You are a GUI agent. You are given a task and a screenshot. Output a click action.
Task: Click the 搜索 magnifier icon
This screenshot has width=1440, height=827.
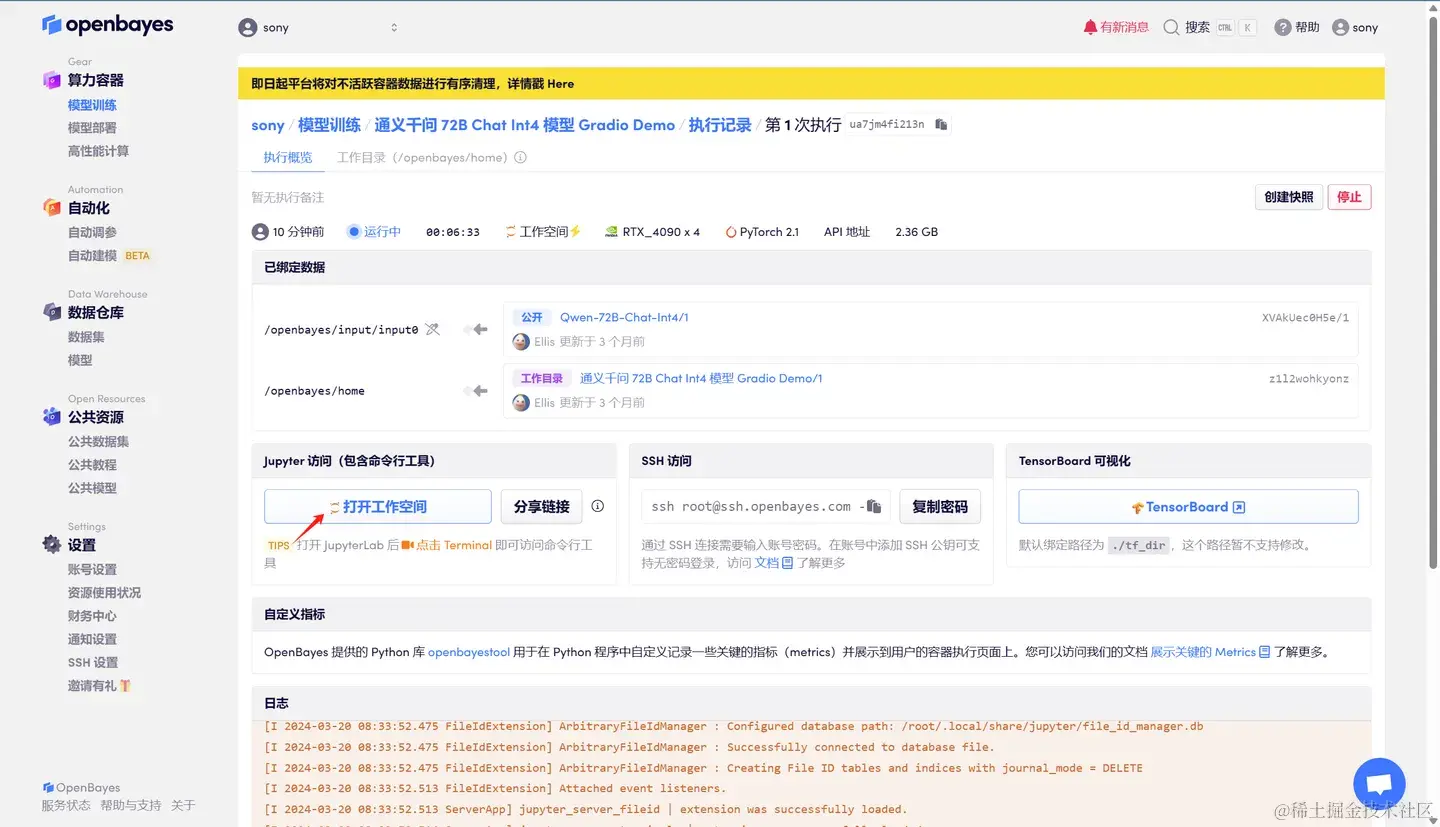pos(1171,28)
